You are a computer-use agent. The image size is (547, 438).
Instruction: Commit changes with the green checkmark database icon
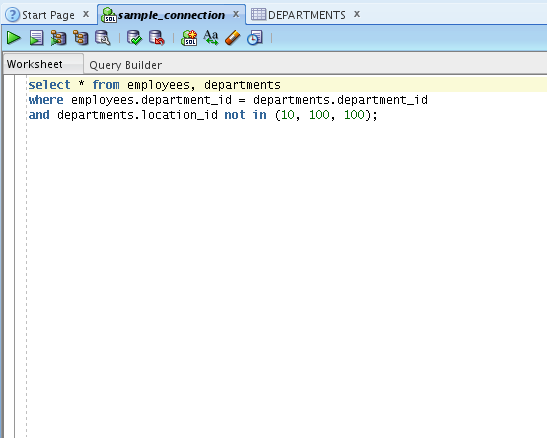pyautogui.click(x=134, y=38)
